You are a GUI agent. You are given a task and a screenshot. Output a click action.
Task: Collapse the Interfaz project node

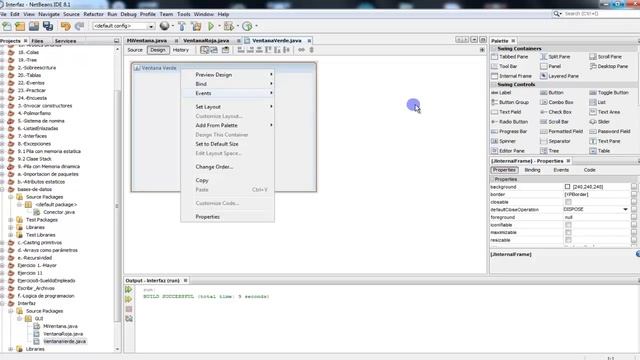(2, 303)
